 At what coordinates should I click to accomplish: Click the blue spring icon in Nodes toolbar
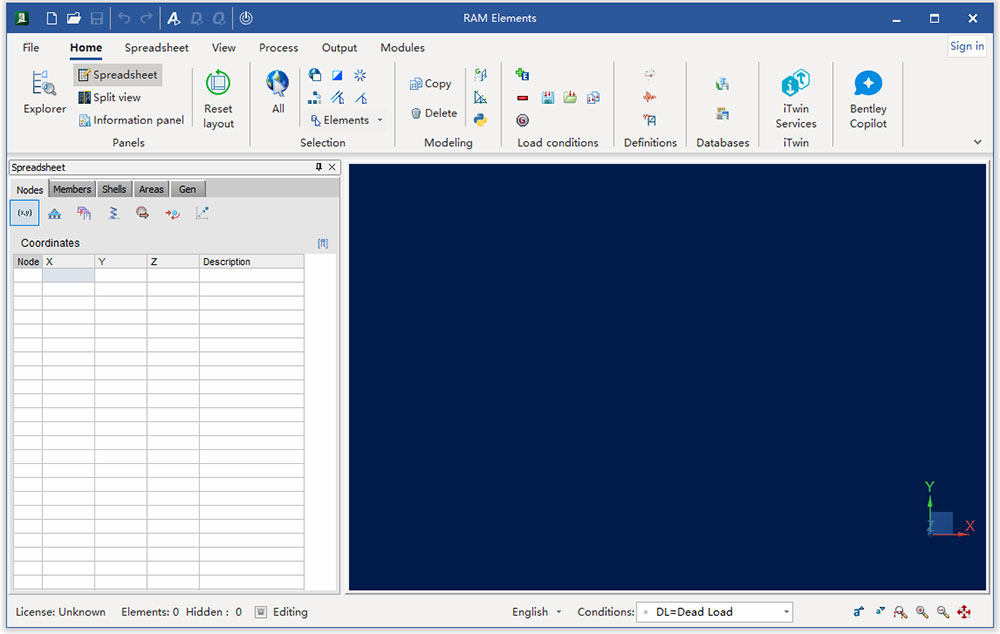tap(114, 213)
